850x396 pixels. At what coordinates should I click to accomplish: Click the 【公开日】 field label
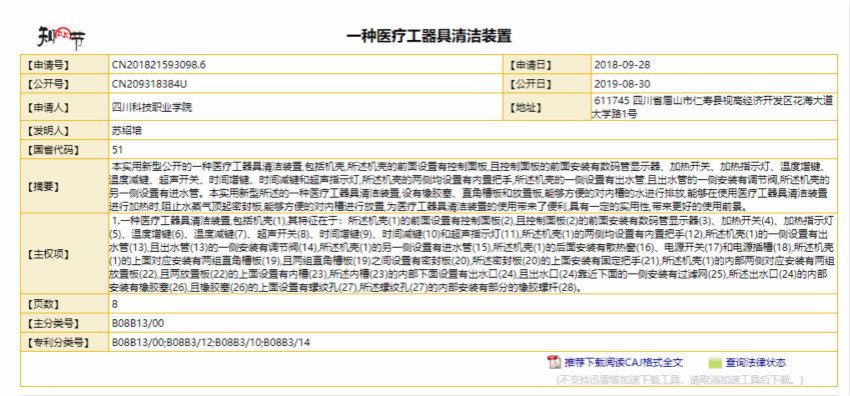tap(530, 84)
